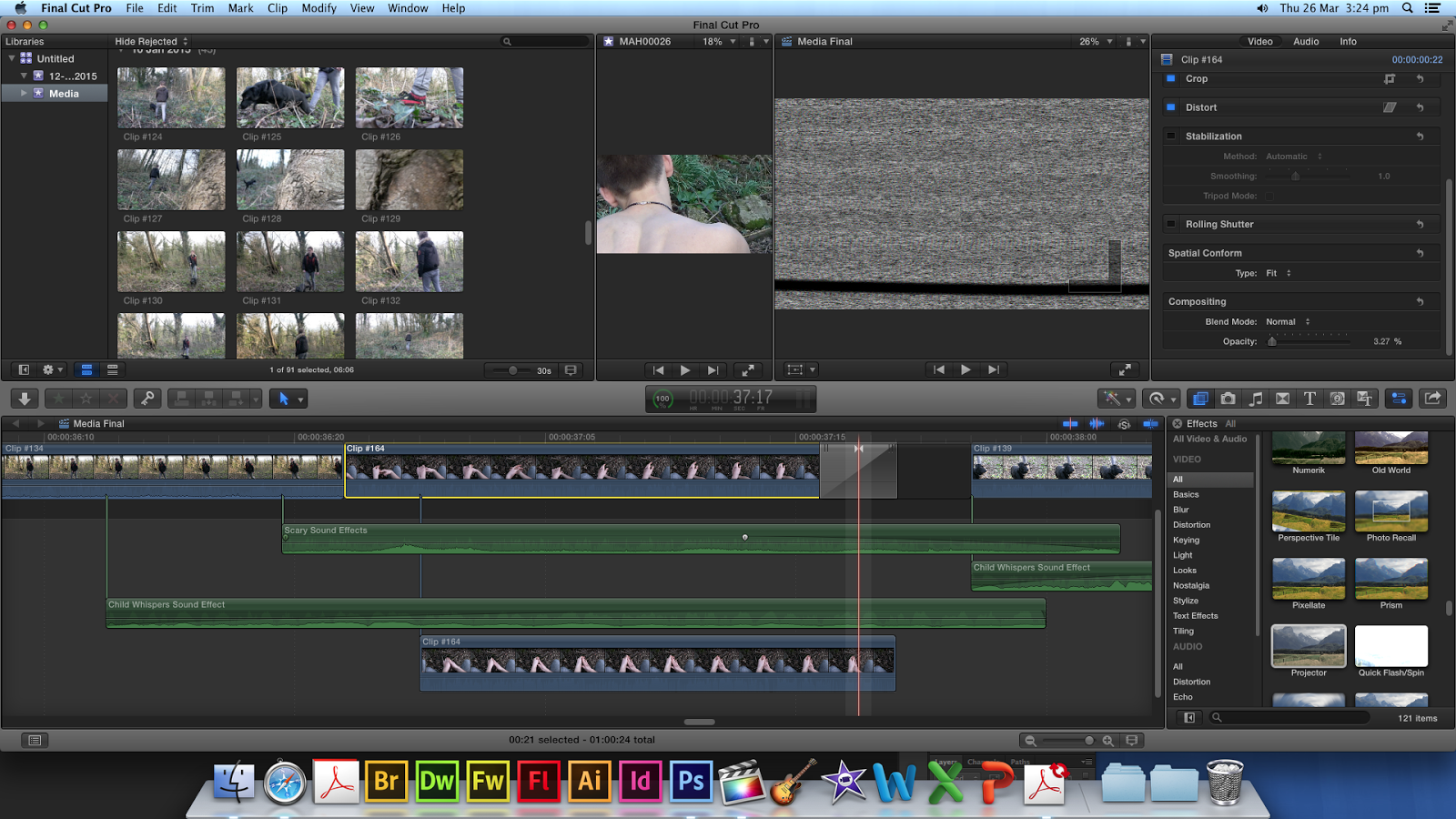
Task: Toggle audio skimming in timeline toolbar
Action: click(x=1097, y=424)
